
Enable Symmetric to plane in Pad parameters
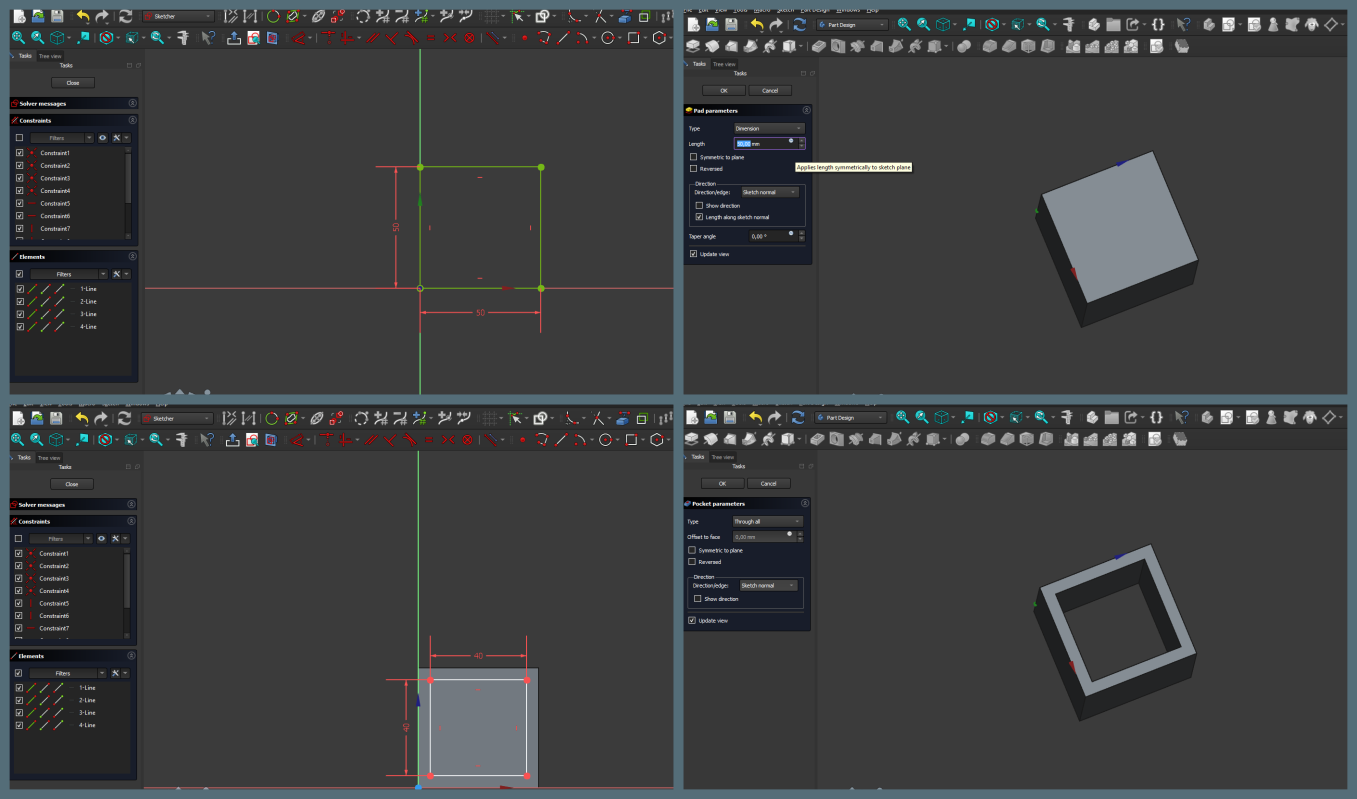tap(693, 157)
